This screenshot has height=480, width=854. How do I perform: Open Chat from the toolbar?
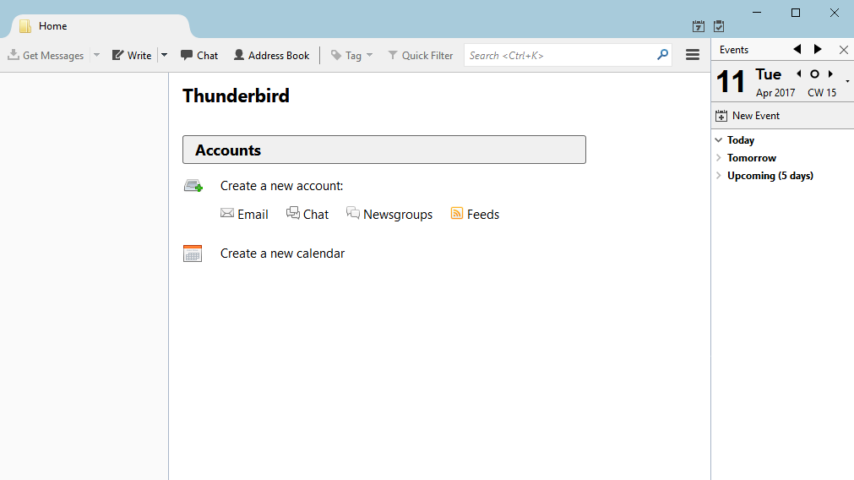tap(199, 55)
